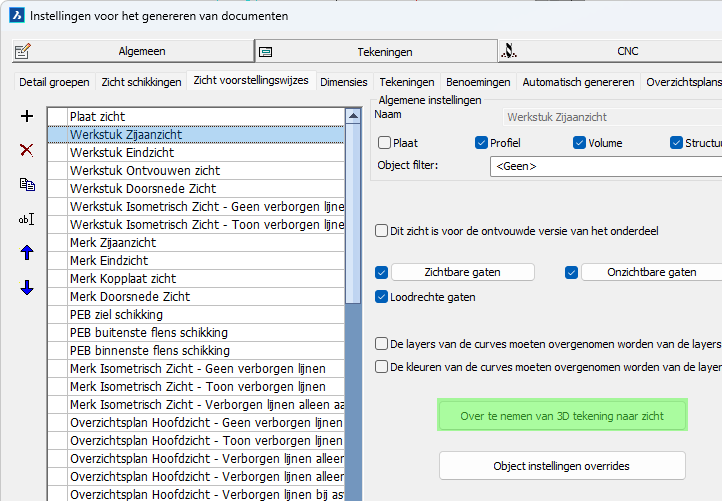The image size is (722, 501).
Task: Move item up with blue up arrow
Action: pos(27,253)
